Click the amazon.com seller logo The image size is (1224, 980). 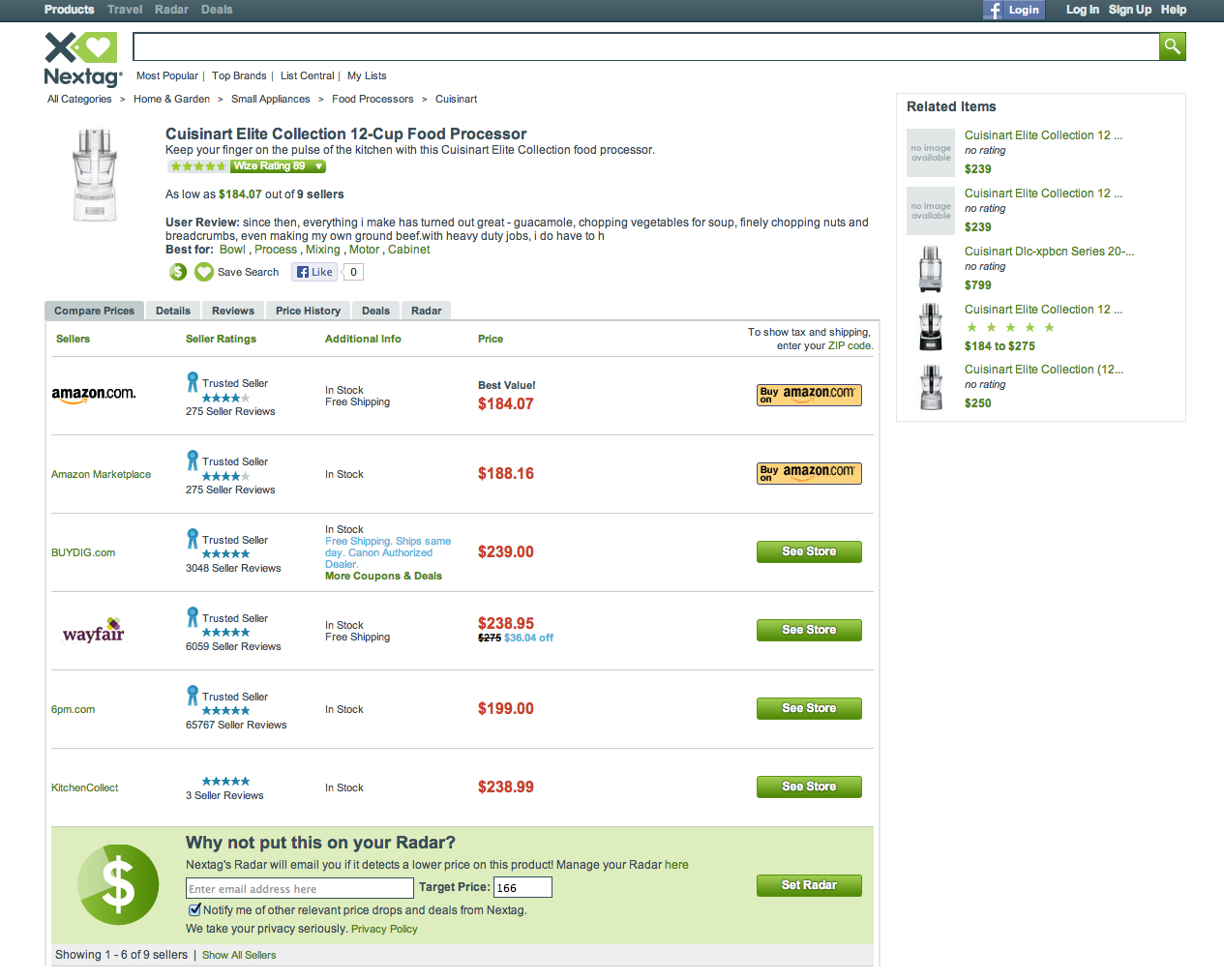pos(94,394)
